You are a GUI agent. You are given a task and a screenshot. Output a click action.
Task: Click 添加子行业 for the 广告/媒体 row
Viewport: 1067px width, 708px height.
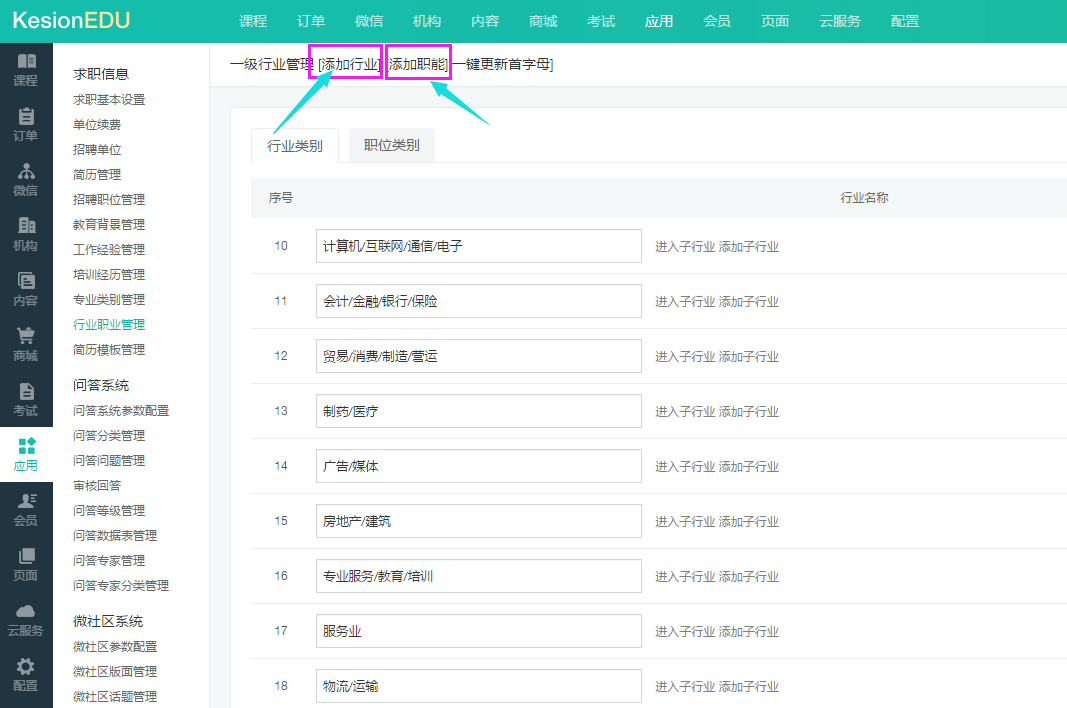click(749, 467)
